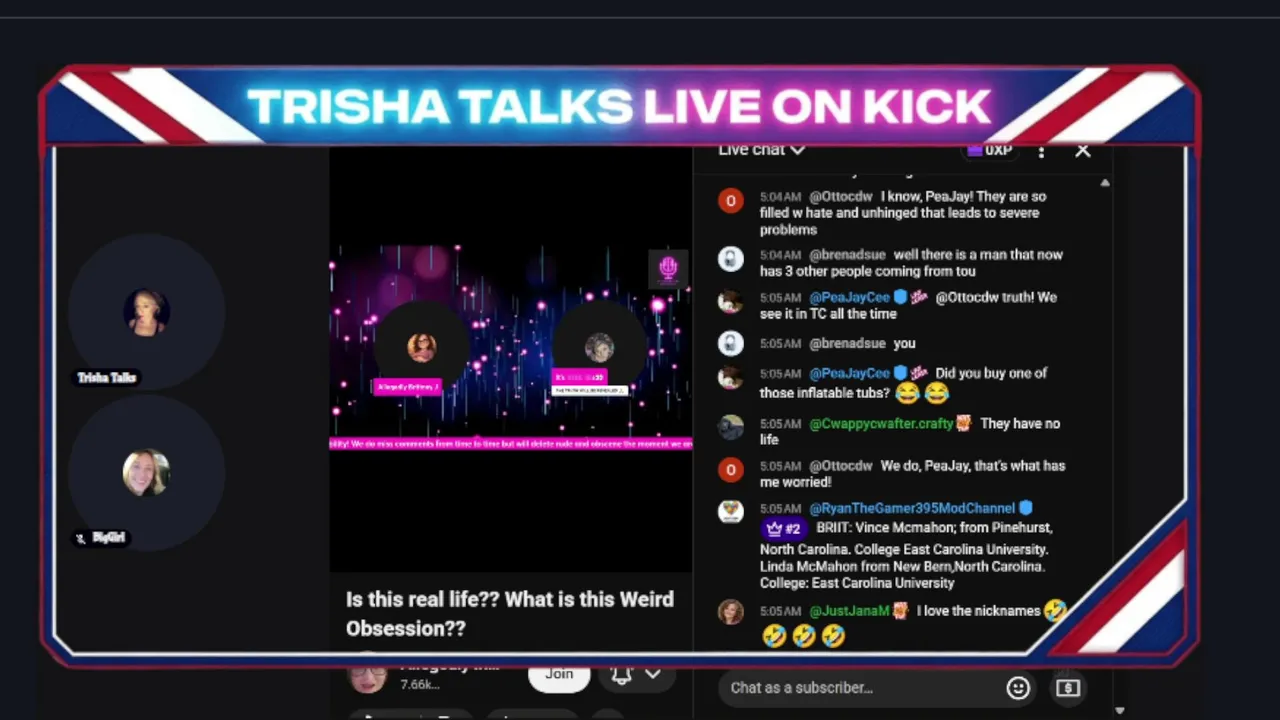The height and width of the screenshot is (720, 1280).
Task: Click blue shield badge in PeaJayCee 'truth!' message
Action: (900, 297)
